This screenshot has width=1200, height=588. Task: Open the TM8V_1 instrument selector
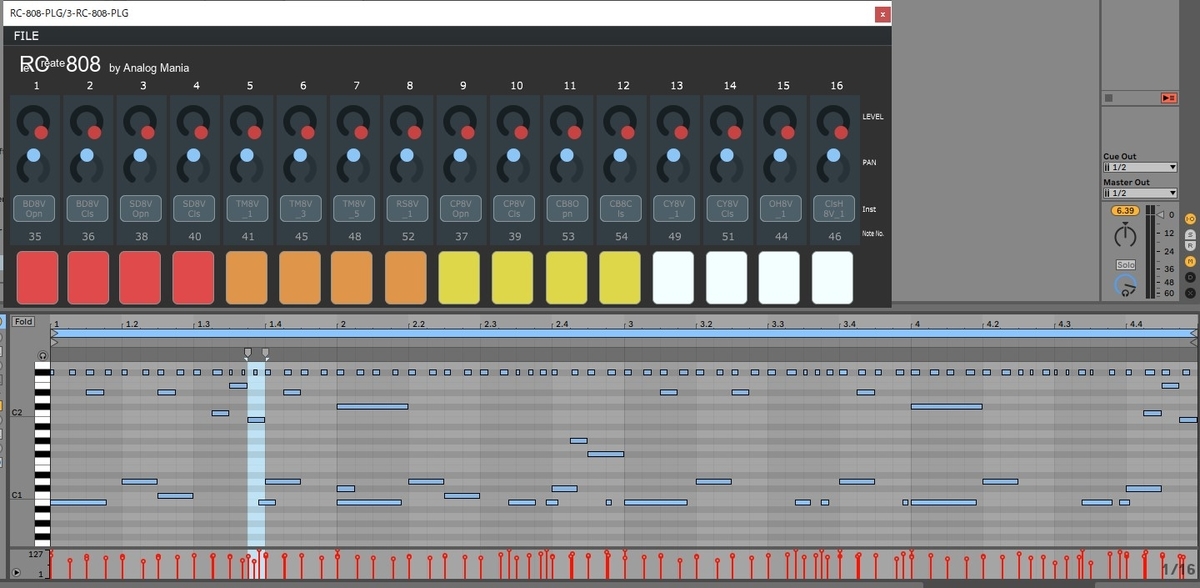[x=250, y=208]
